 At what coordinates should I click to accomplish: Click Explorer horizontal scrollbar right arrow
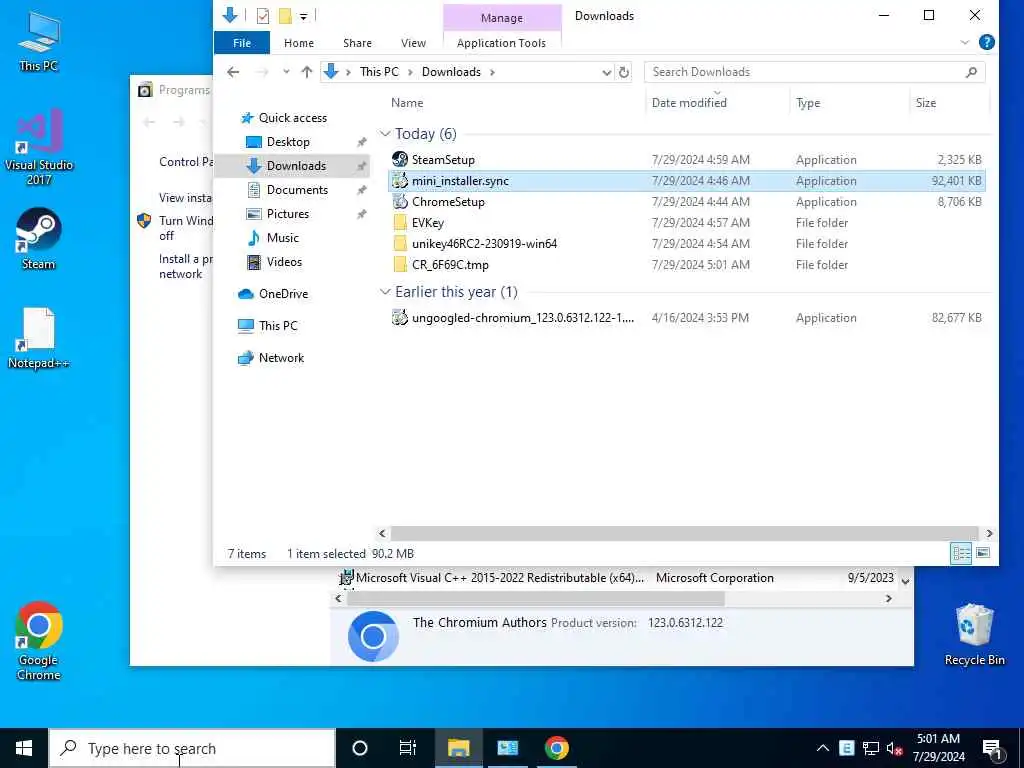click(989, 534)
